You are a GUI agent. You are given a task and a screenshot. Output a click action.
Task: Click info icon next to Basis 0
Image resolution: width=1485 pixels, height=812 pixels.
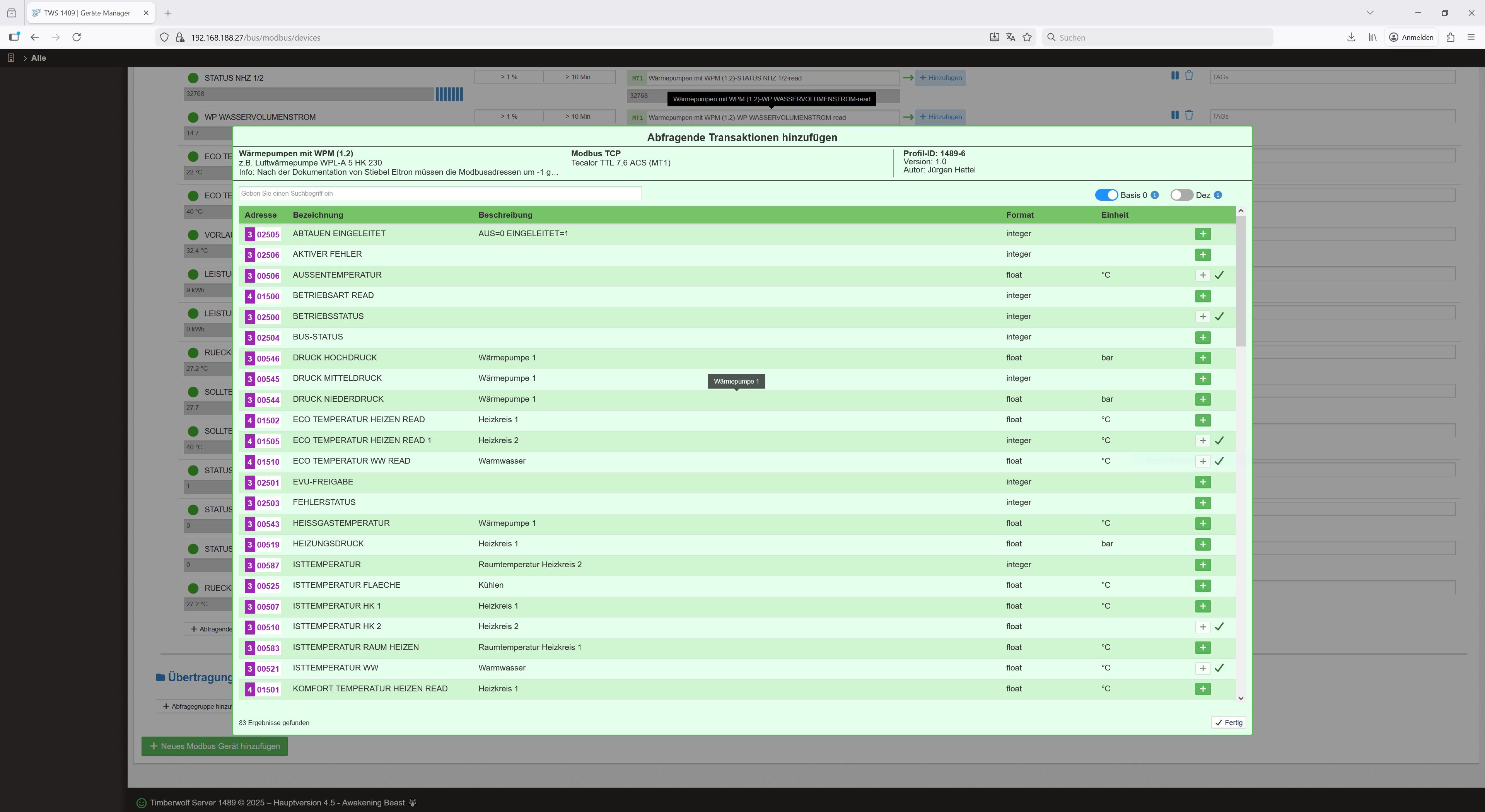(x=1155, y=195)
